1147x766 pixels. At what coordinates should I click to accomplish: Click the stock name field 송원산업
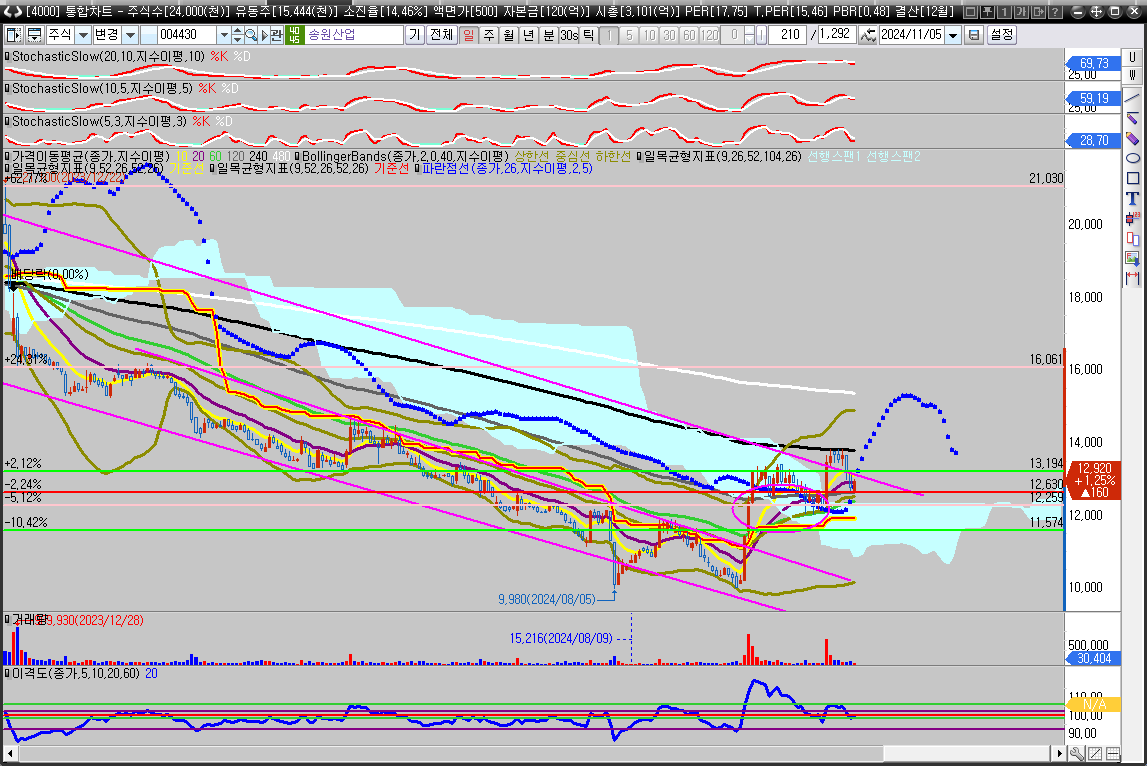tap(353, 34)
